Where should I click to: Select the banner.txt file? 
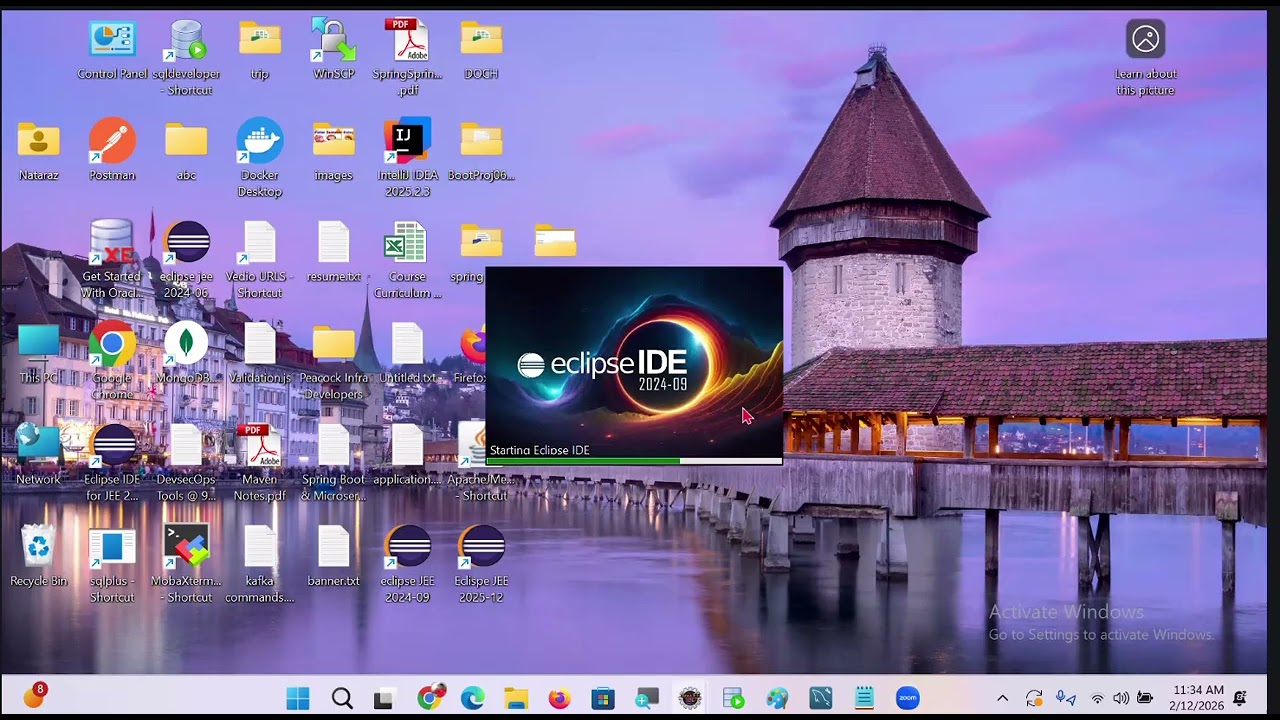[x=334, y=556]
